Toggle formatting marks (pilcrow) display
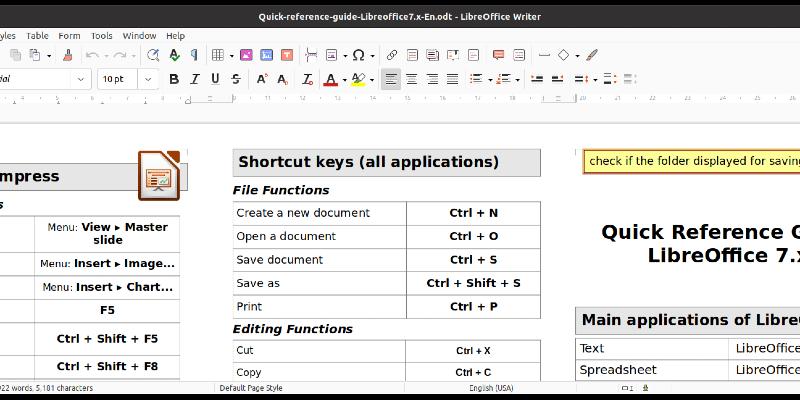 tap(194, 55)
